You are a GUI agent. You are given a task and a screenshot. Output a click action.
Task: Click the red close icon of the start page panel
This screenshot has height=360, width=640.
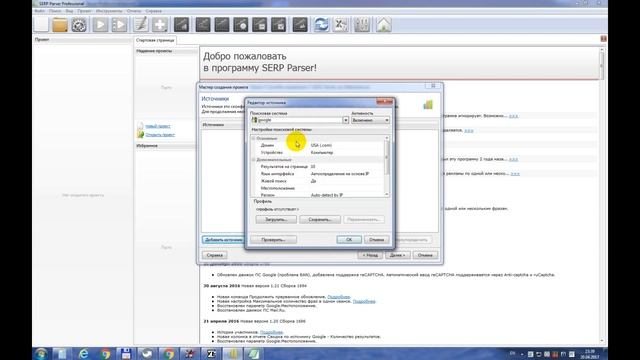603,39
